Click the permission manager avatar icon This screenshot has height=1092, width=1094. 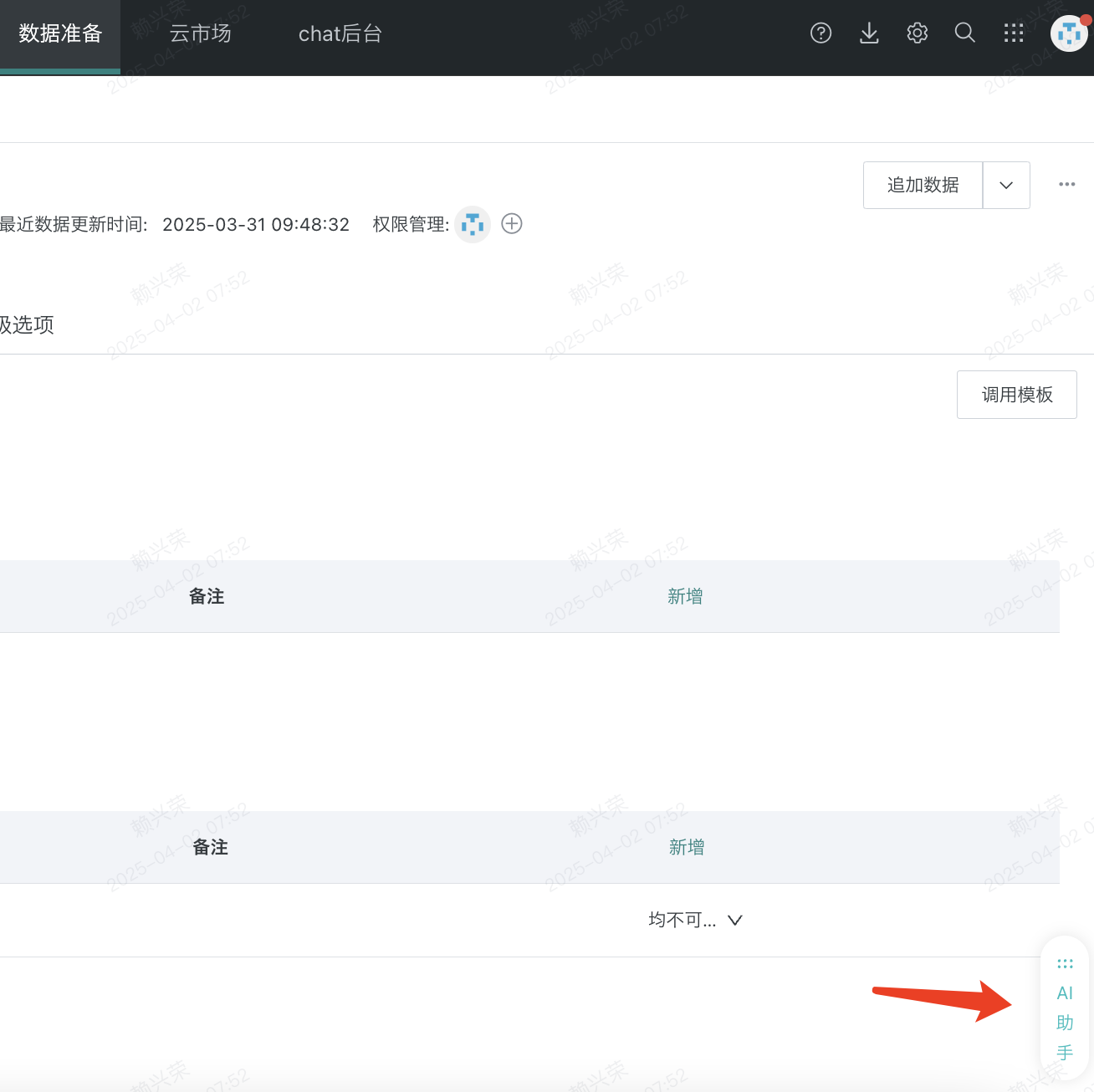tap(473, 224)
